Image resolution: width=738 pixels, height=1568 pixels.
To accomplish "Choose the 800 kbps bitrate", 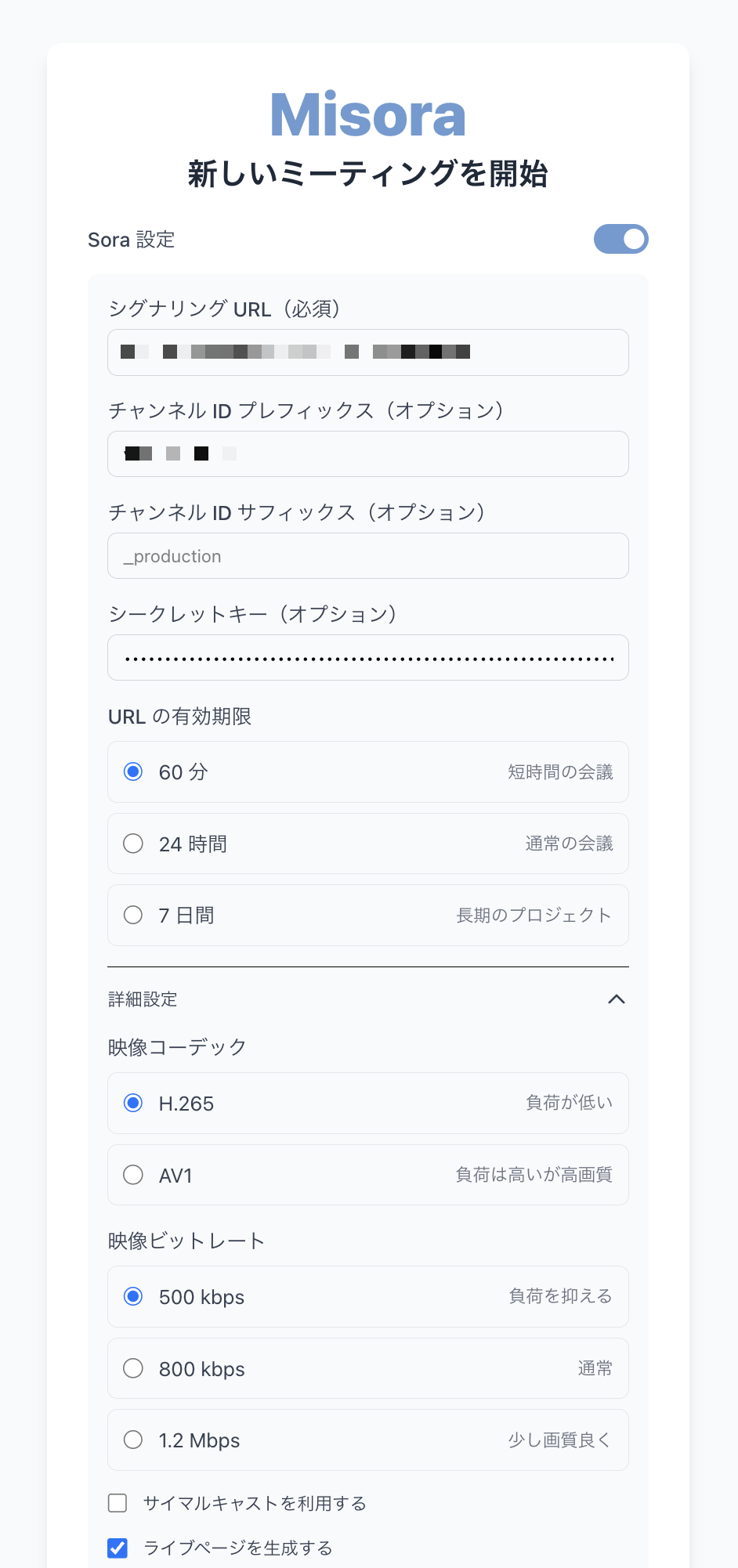I will click(x=133, y=1368).
